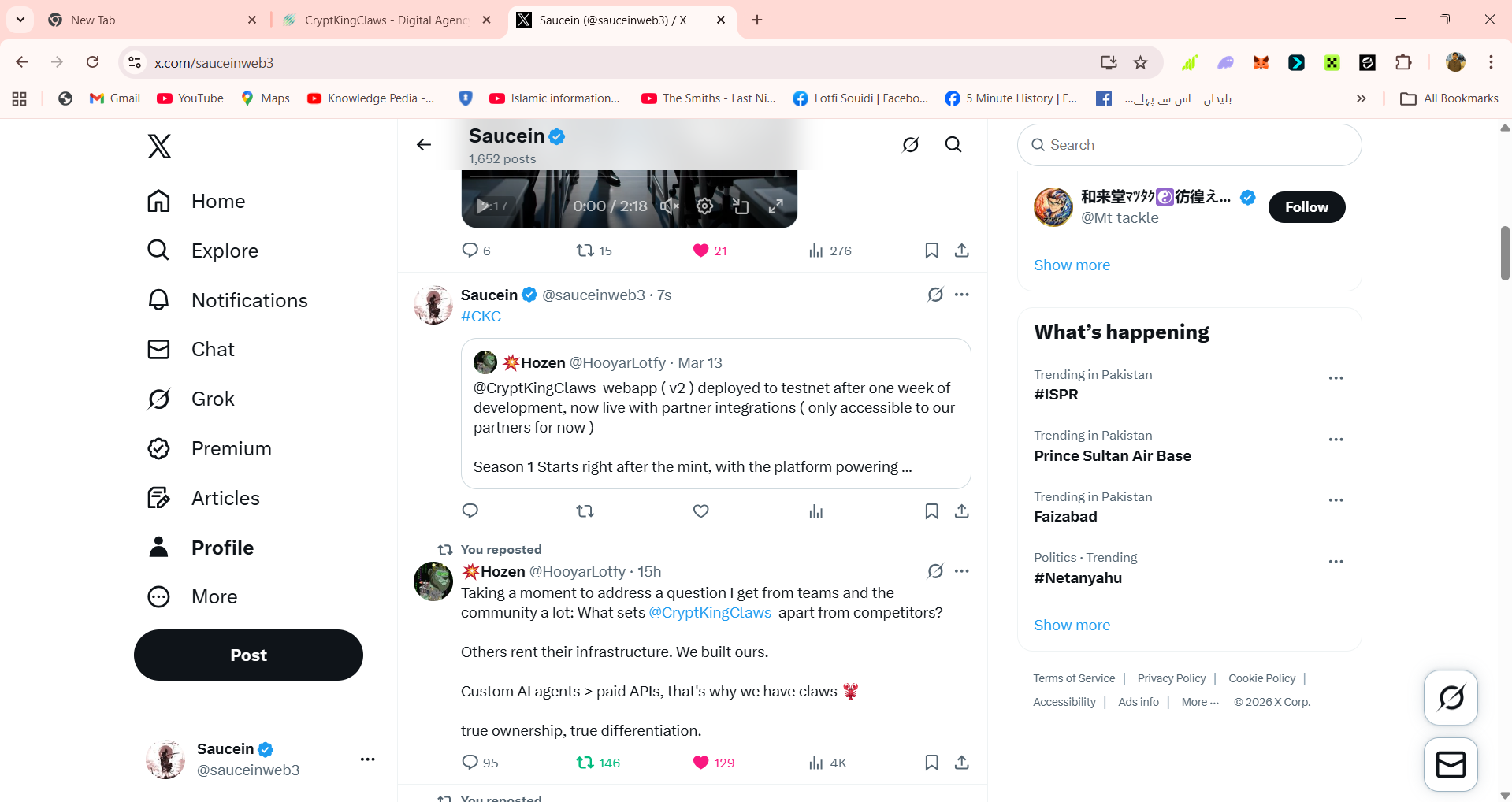Show more suggested accounts to follow

(x=1072, y=265)
